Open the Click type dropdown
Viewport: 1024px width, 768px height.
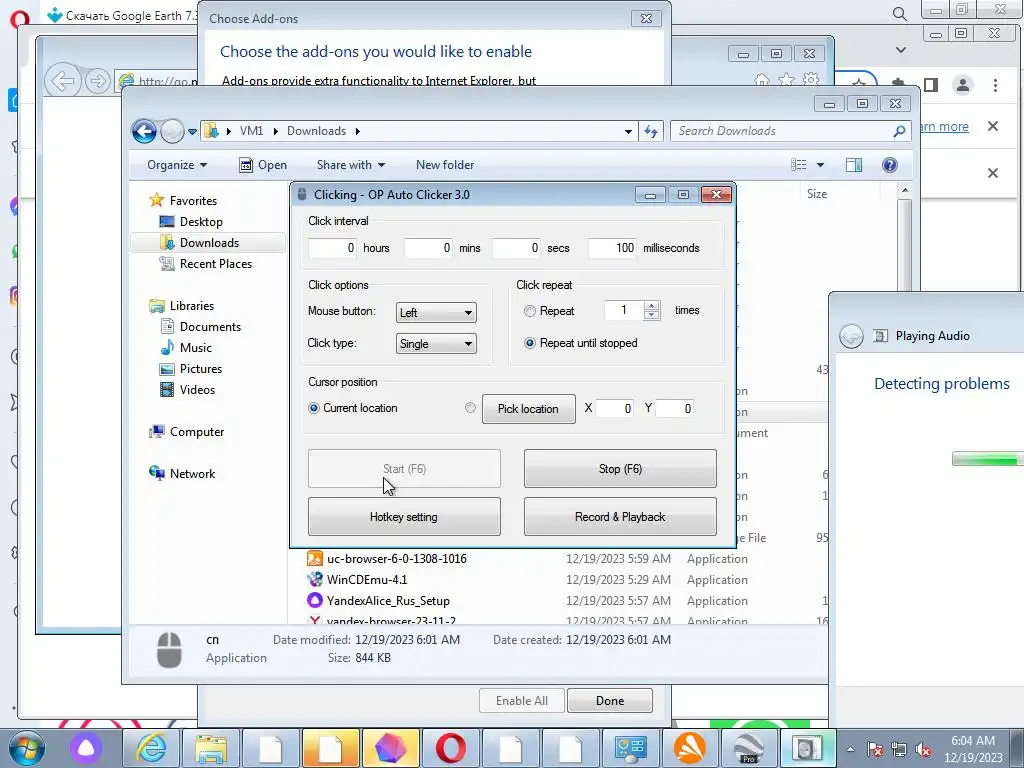click(x=436, y=344)
